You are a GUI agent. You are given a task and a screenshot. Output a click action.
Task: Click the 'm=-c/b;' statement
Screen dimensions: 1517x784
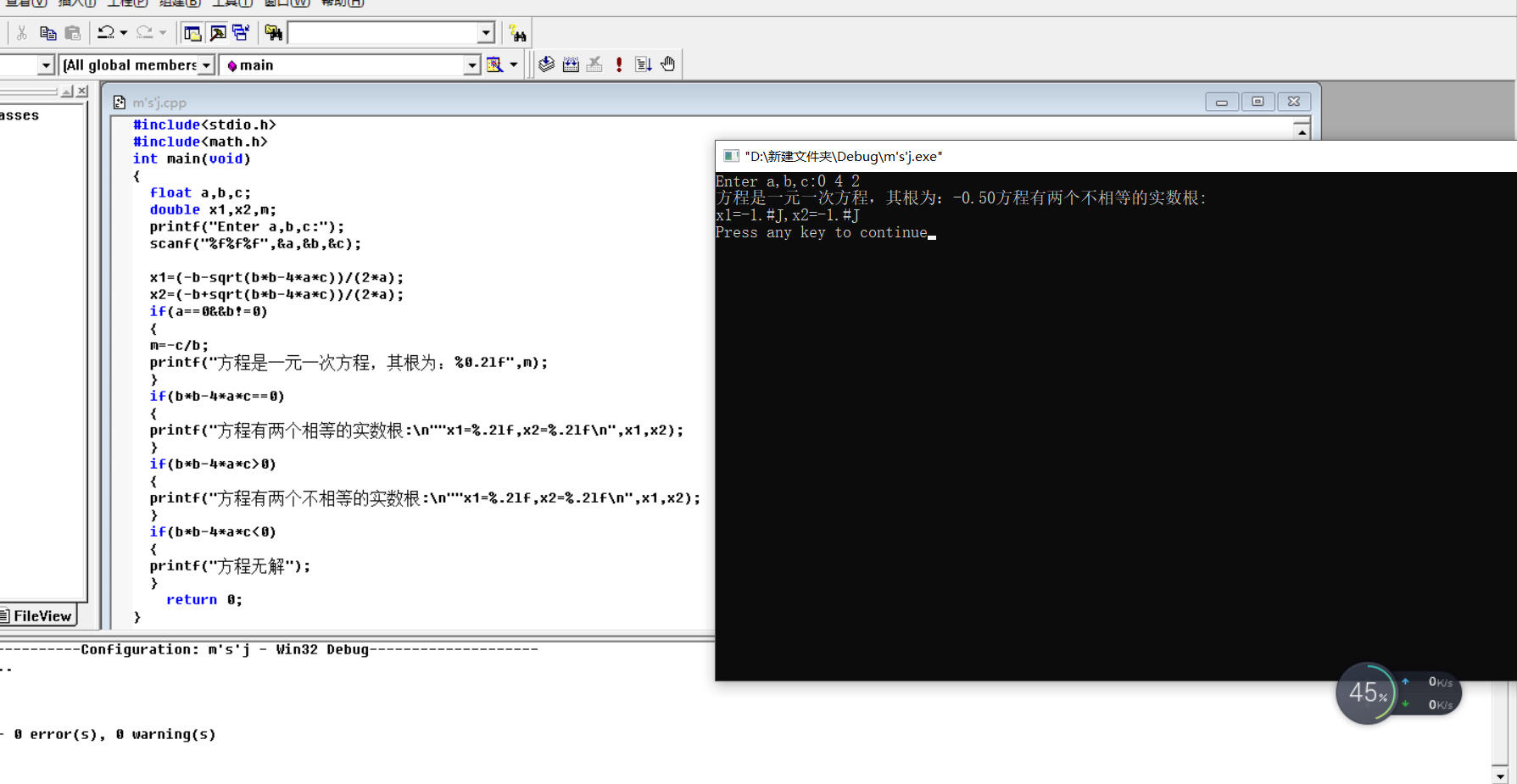pos(179,345)
